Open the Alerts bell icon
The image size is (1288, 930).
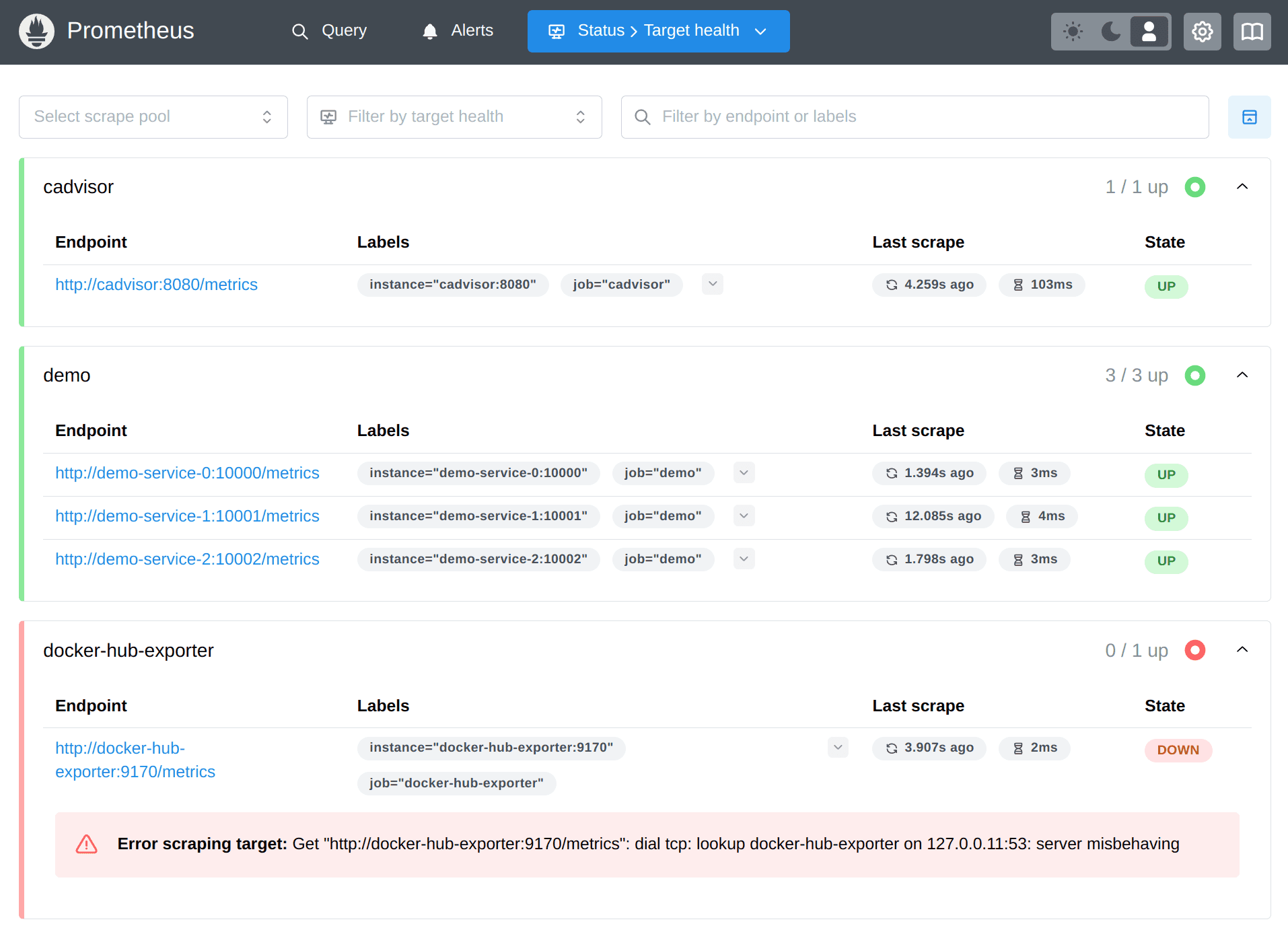click(x=429, y=31)
